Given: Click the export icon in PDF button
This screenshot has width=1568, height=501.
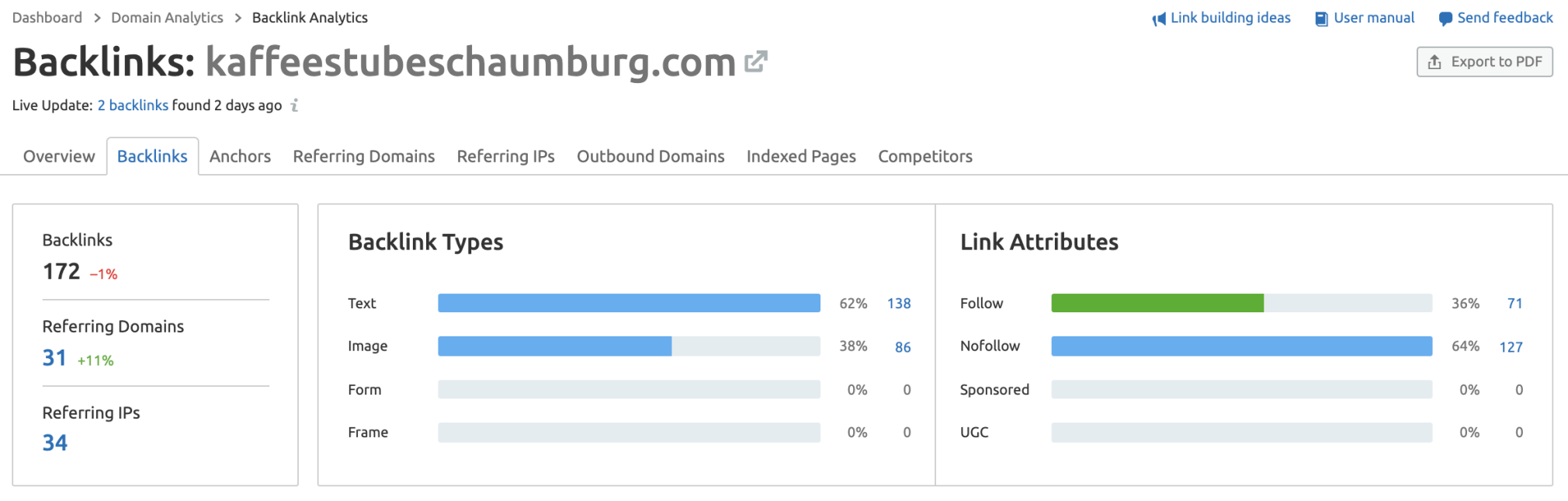Looking at the screenshot, I should click(x=1434, y=62).
